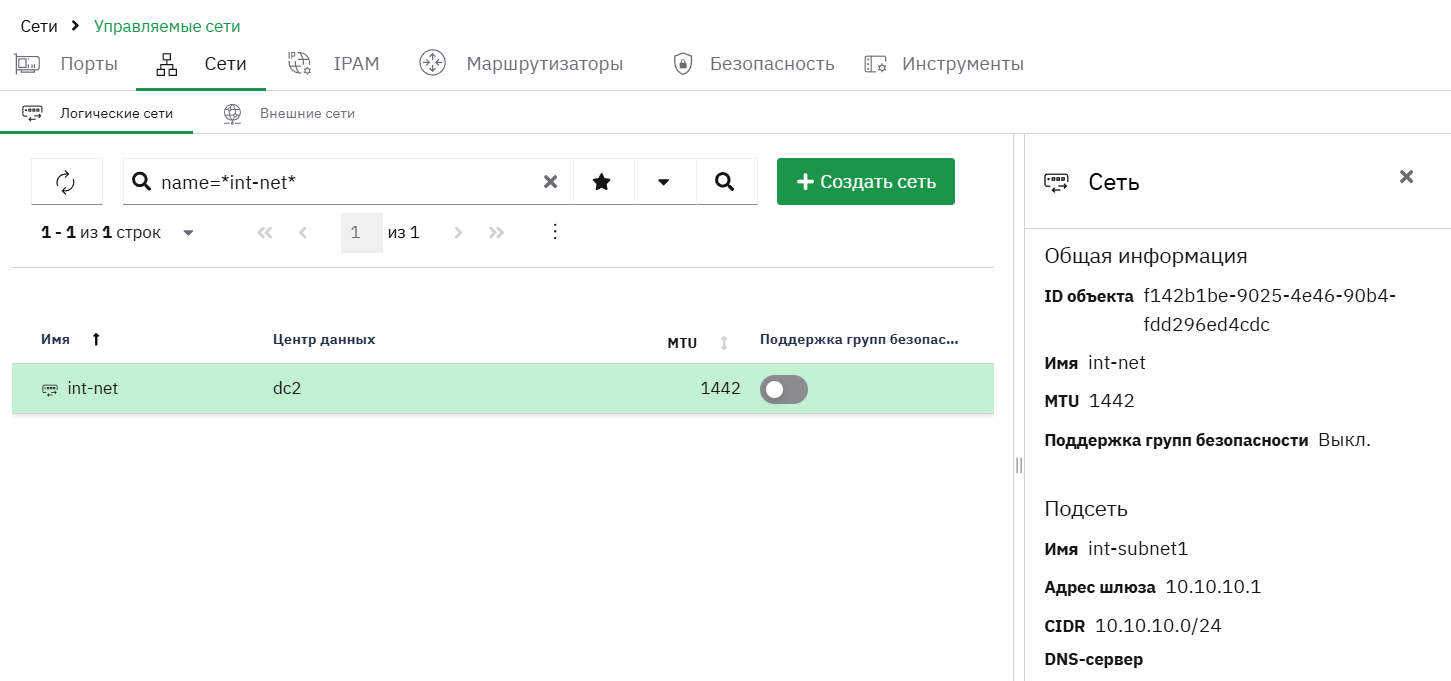
Task: Select the Внешние сети subtab
Action: 289,114
